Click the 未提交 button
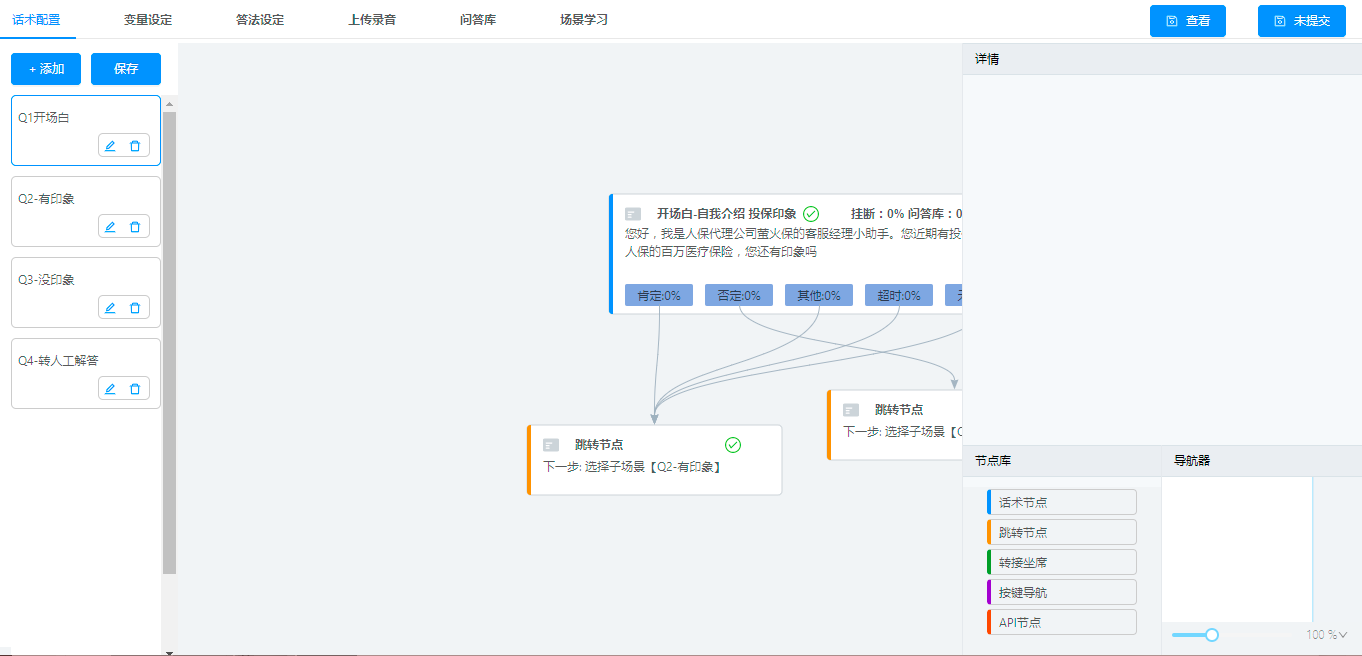This screenshot has height=656, width=1362. tap(1301, 21)
